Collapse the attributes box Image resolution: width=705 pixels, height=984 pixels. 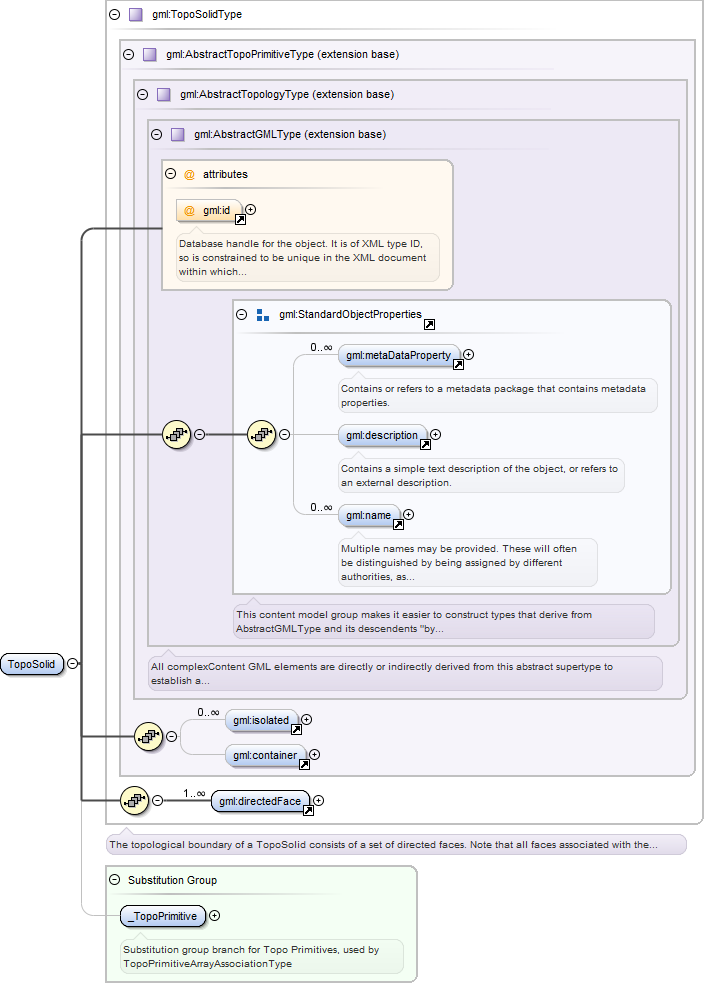(170, 174)
